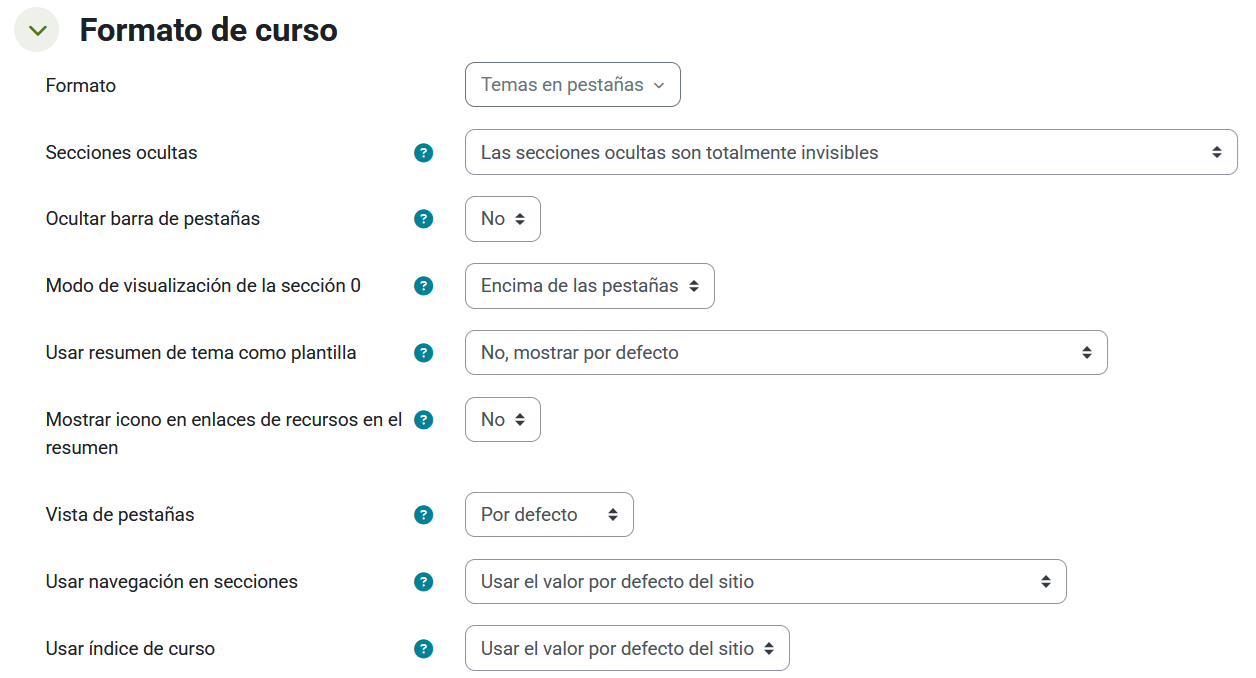The height and width of the screenshot is (678, 1256).
Task: Open the 'No, mostrar por defecto' dropdown
Action: click(x=785, y=353)
